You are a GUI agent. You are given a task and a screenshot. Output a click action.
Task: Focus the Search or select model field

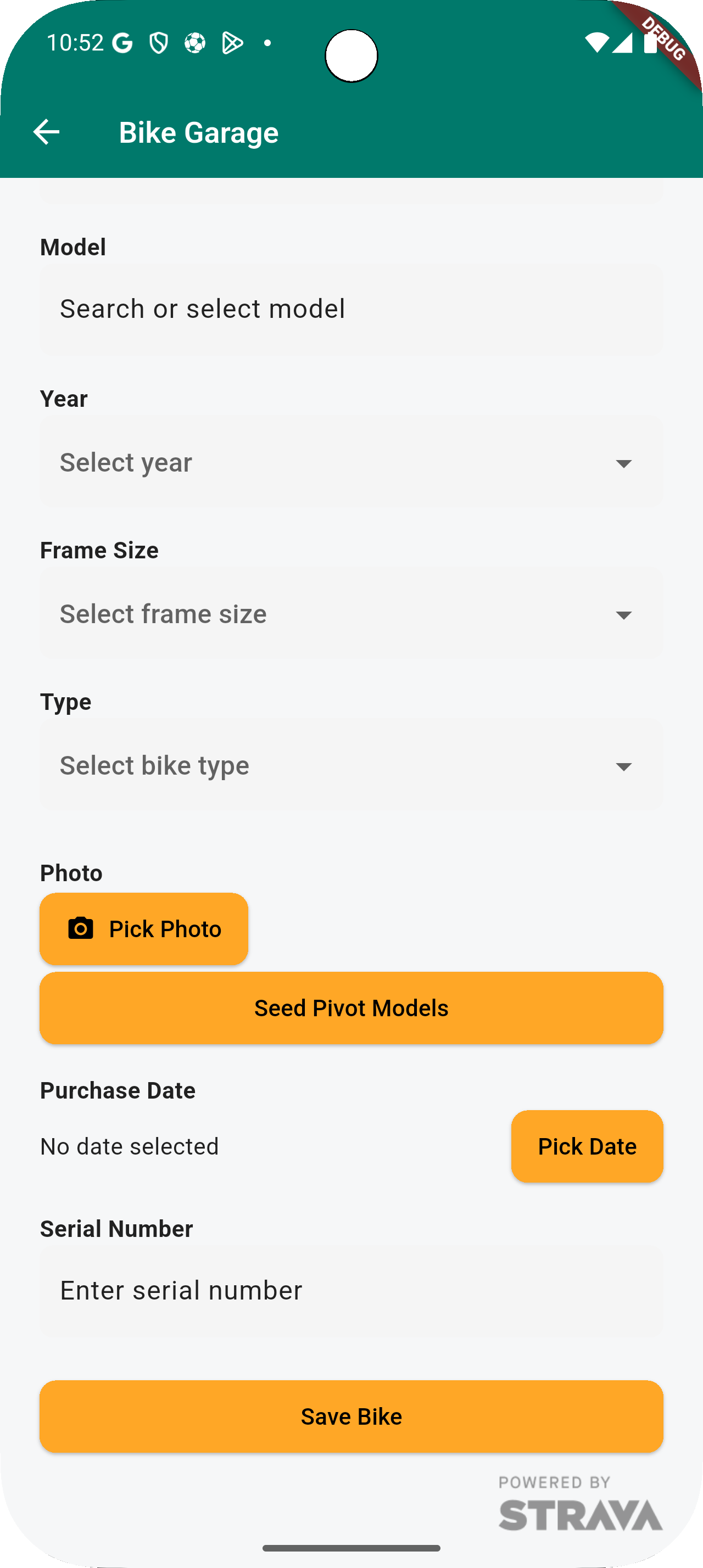[x=351, y=309]
